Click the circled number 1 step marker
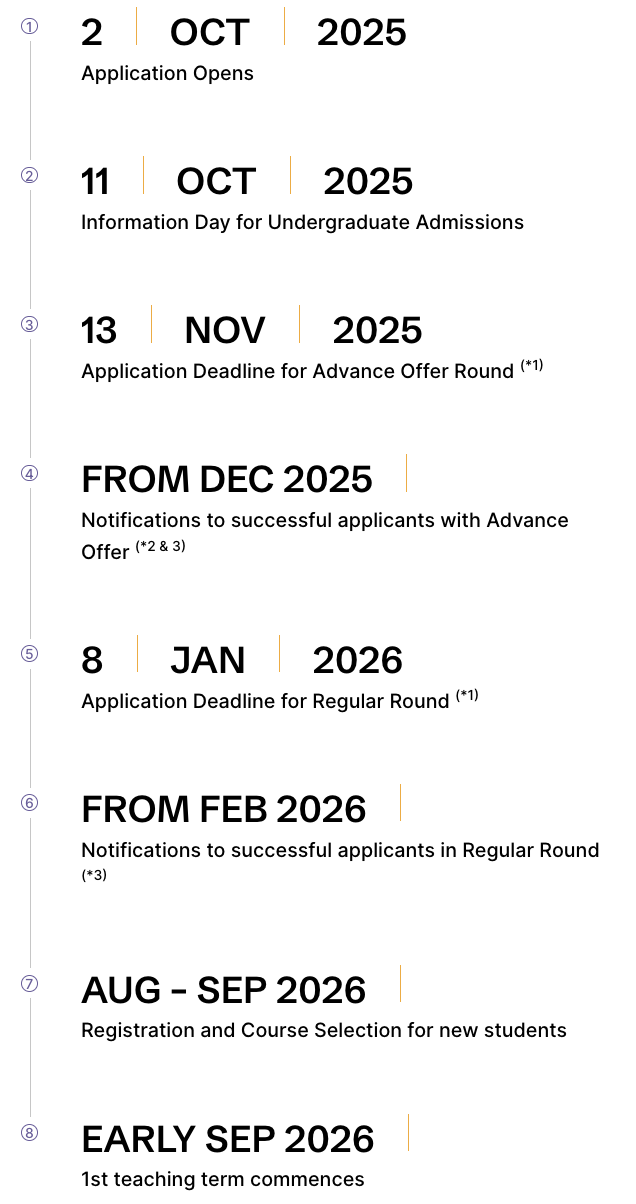636x1204 pixels. 30,27
